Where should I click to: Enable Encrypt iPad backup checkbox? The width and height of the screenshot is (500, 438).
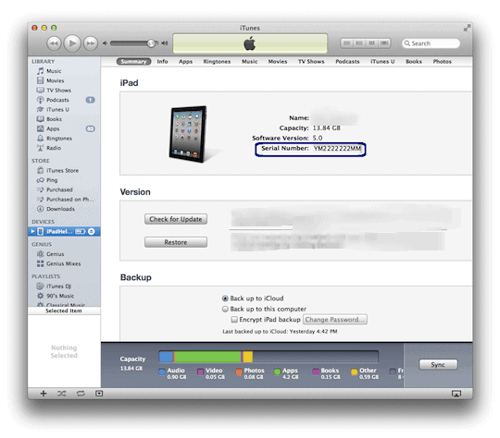(234, 320)
